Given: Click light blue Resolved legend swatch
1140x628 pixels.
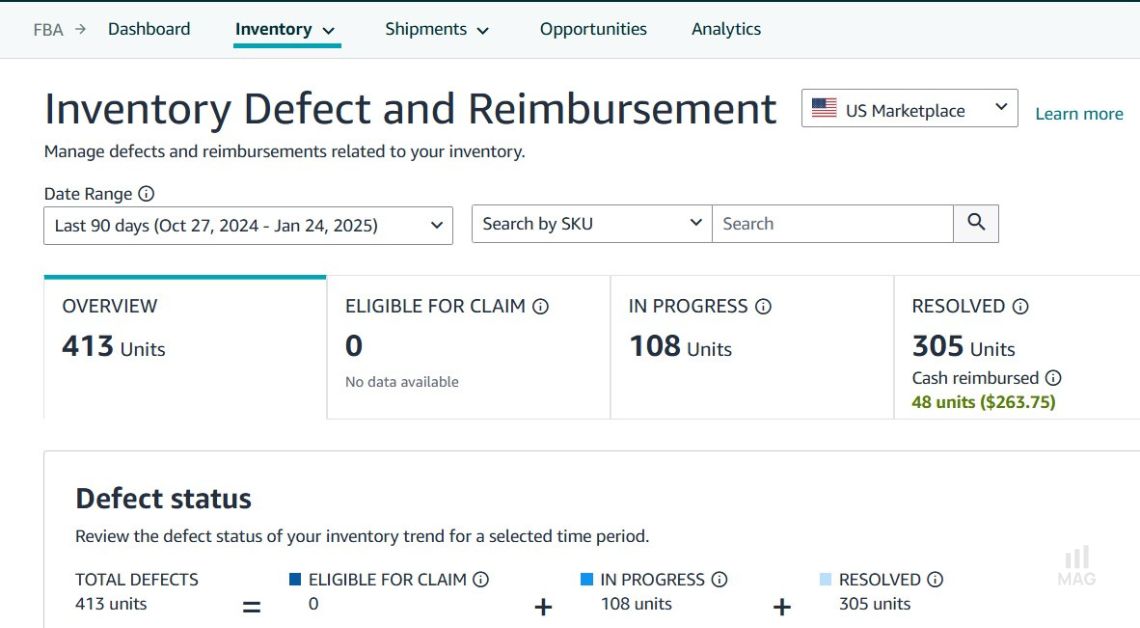Looking at the screenshot, I should (x=825, y=579).
